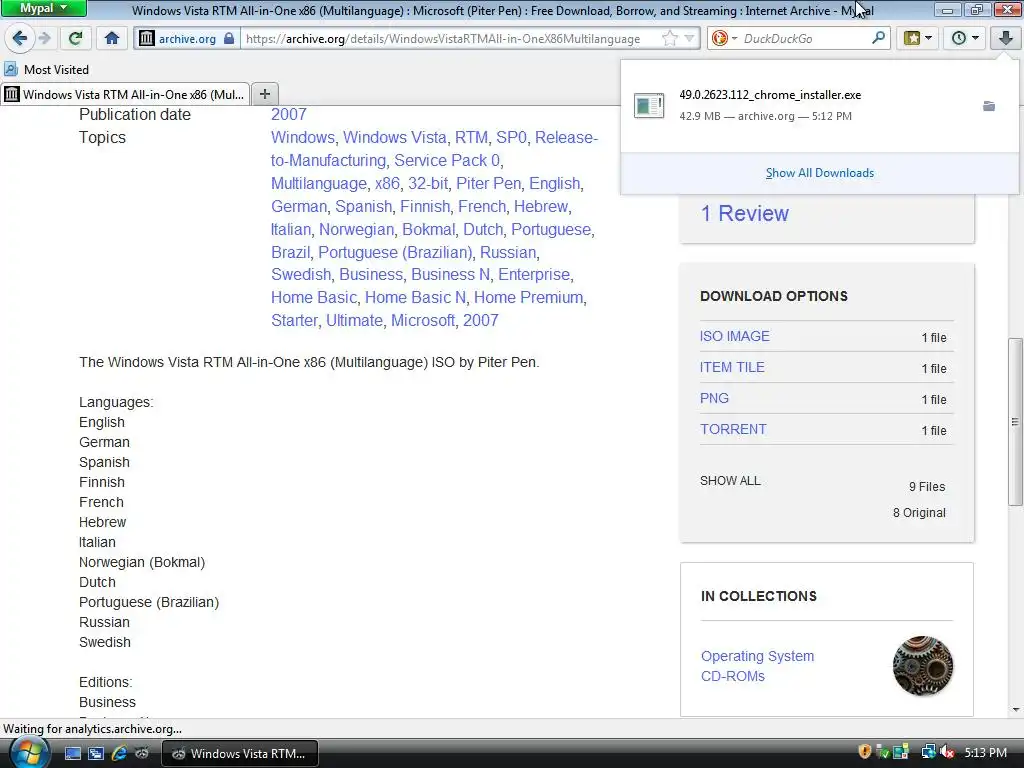
Task: Open the Service Pack 0 topic link
Action: (x=447, y=161)
